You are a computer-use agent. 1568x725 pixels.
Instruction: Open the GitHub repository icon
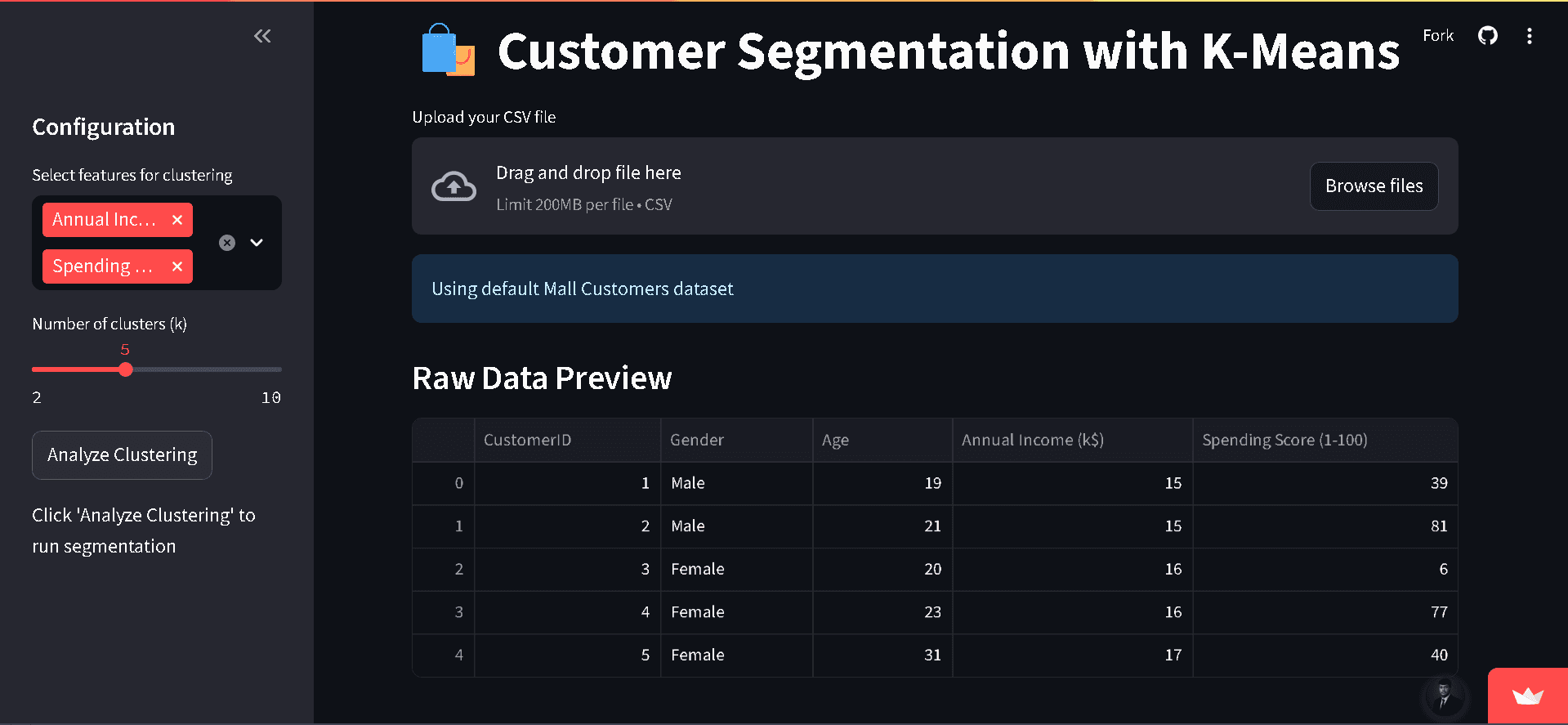coord(1488,36)
